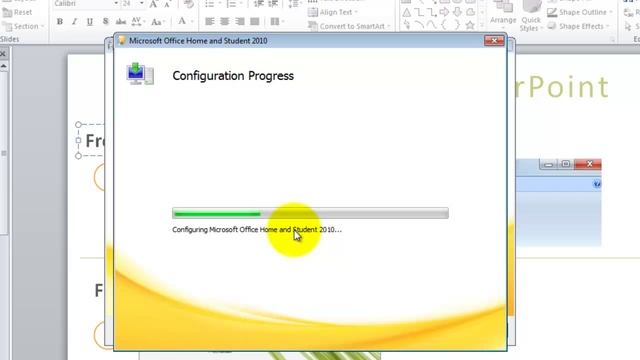Select the arc shape in gallery
The width and height of the screenshot is (640, 360).
coord(419,25)
